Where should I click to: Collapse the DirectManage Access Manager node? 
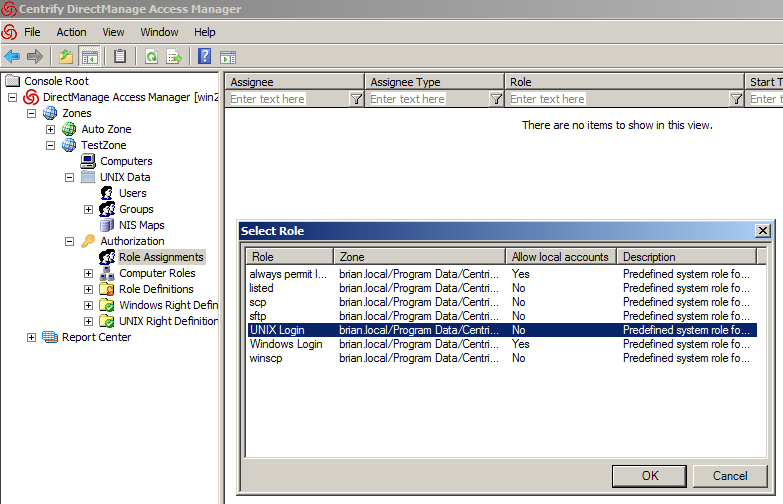click(x=12, y=97)
